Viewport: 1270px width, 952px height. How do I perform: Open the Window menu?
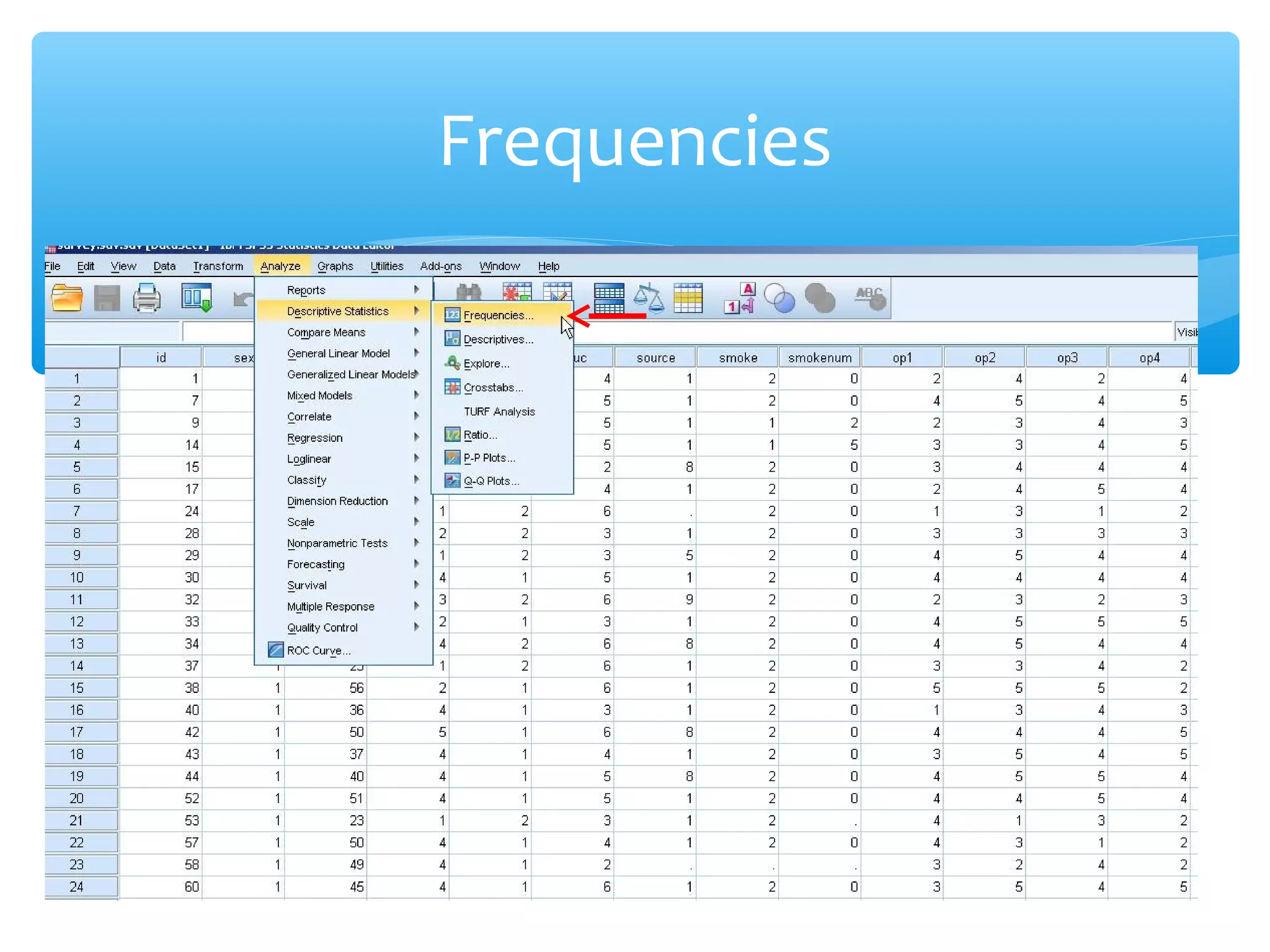[499, 266]
